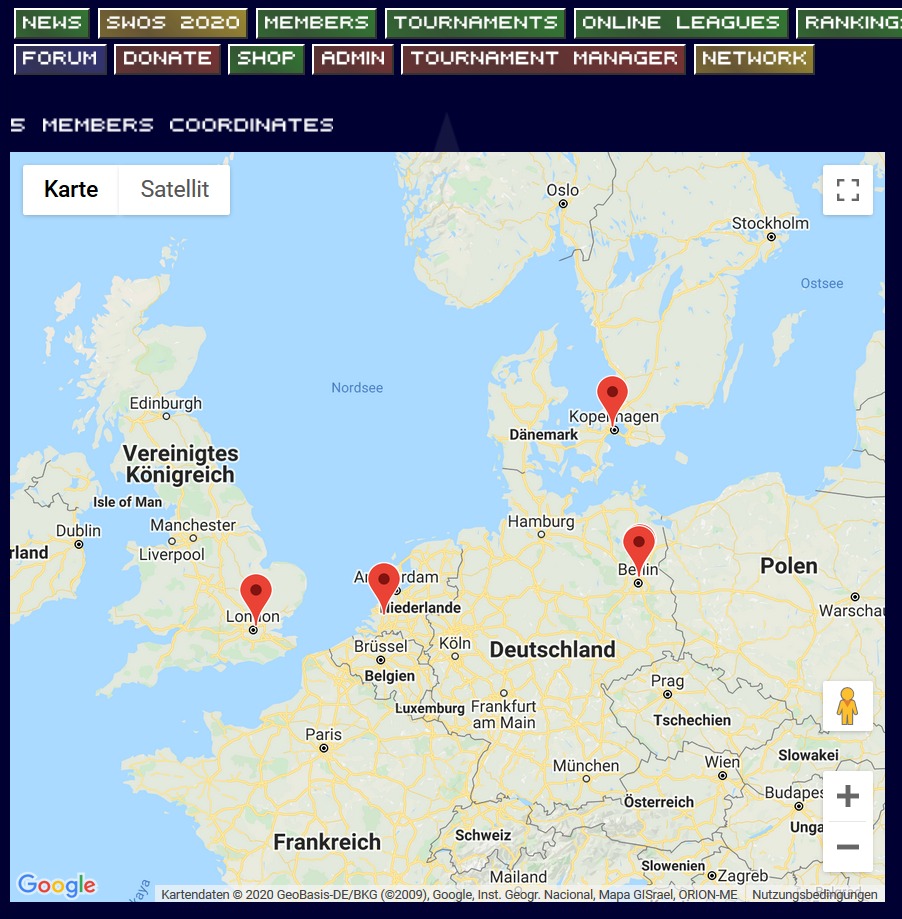This screenshot has width=902, height=919.
Task: Switch map to Karte view
Action: click(x=71, y=189)
